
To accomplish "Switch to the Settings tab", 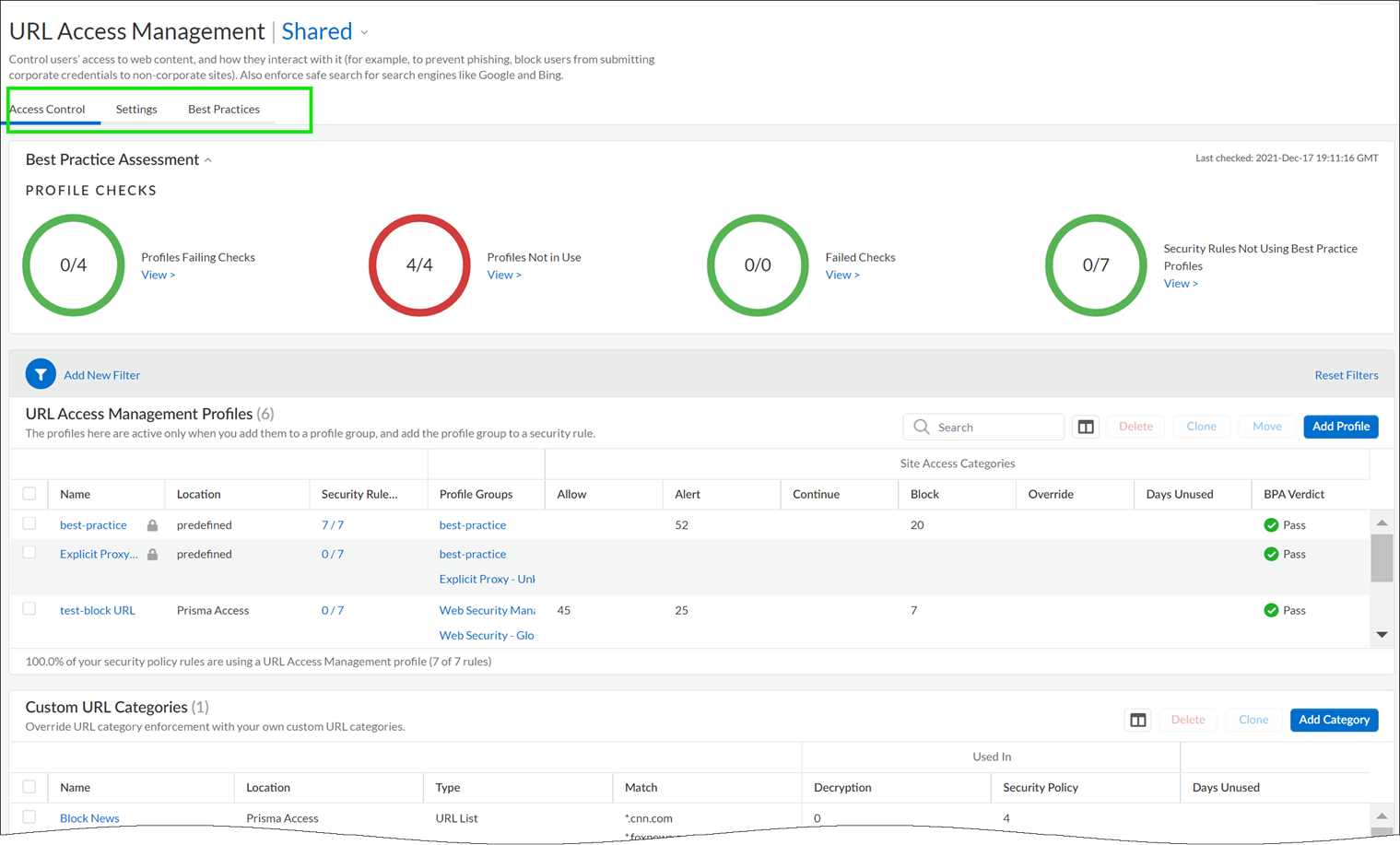I will tap(136, 109).
